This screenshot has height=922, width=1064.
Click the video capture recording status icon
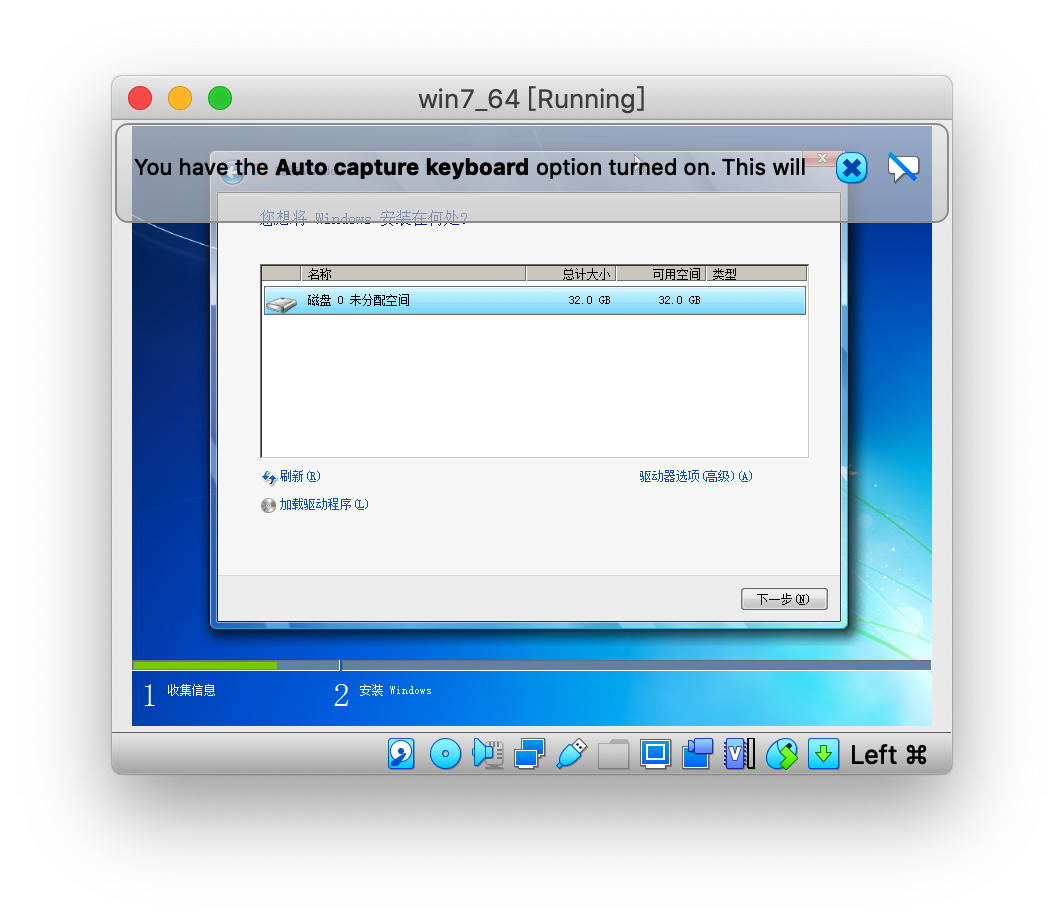[x=698, y=754]
